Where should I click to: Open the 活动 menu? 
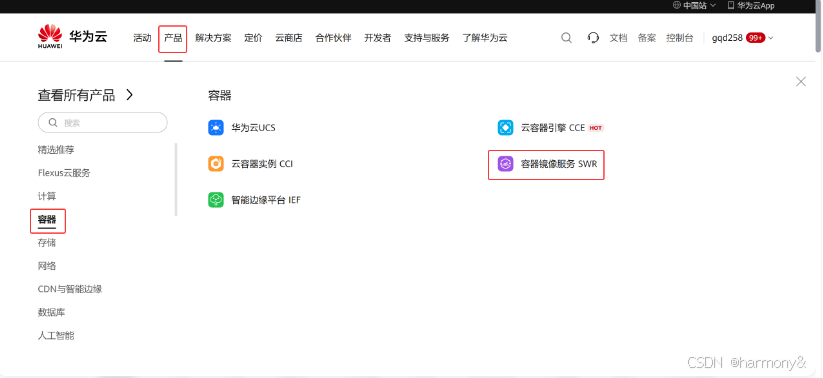point(142,38)
